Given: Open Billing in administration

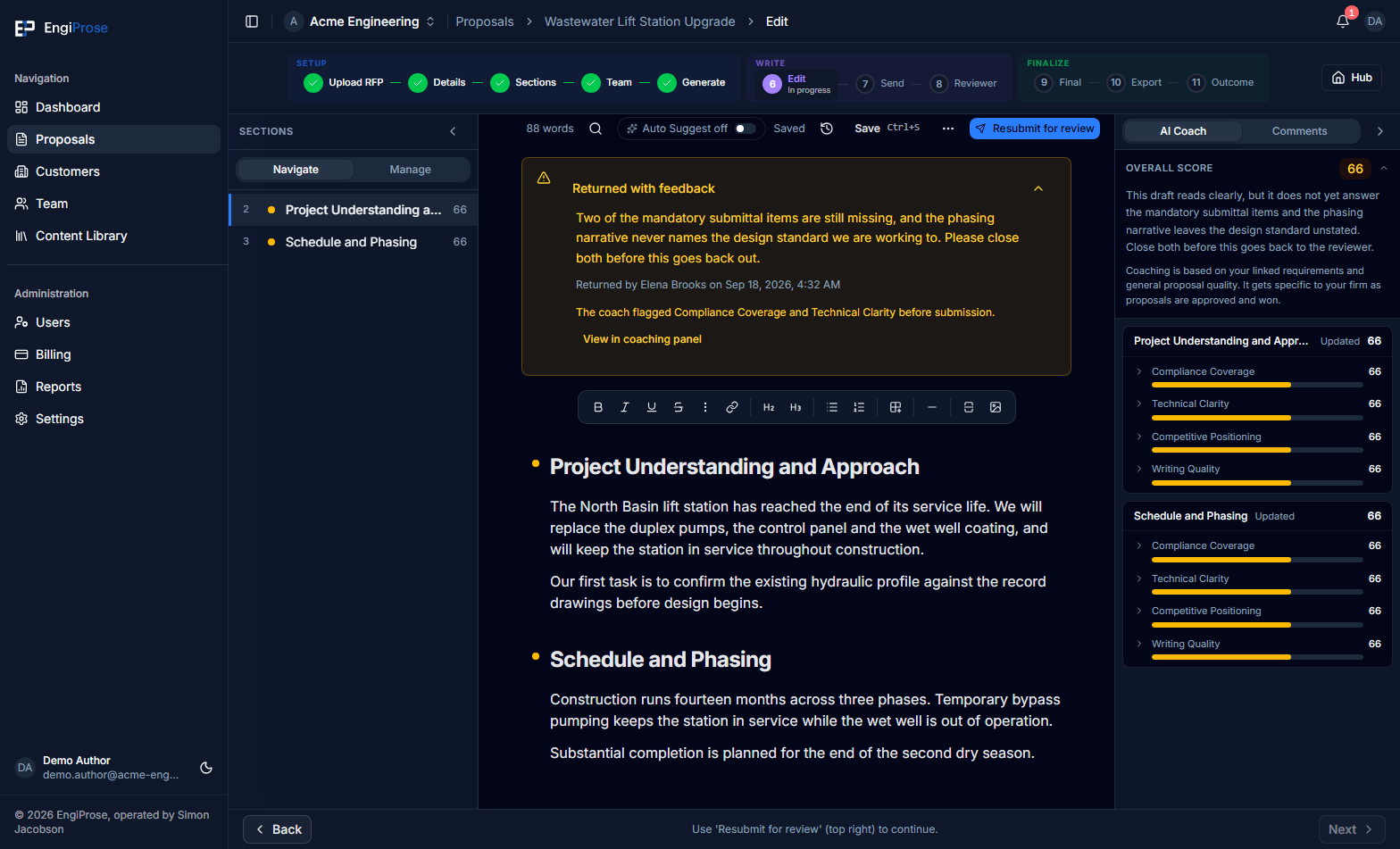Looking at the screenshot, I should coord(113,354).
